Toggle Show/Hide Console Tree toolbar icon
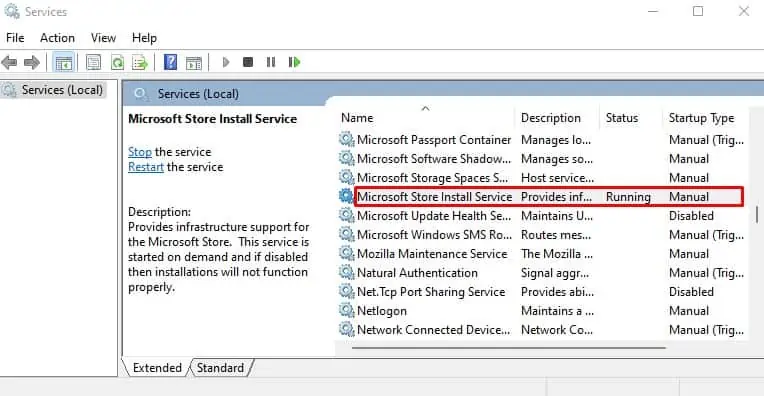Image resolution: width=764 pixels, height=396 pixels. click(x=64, y=63)
